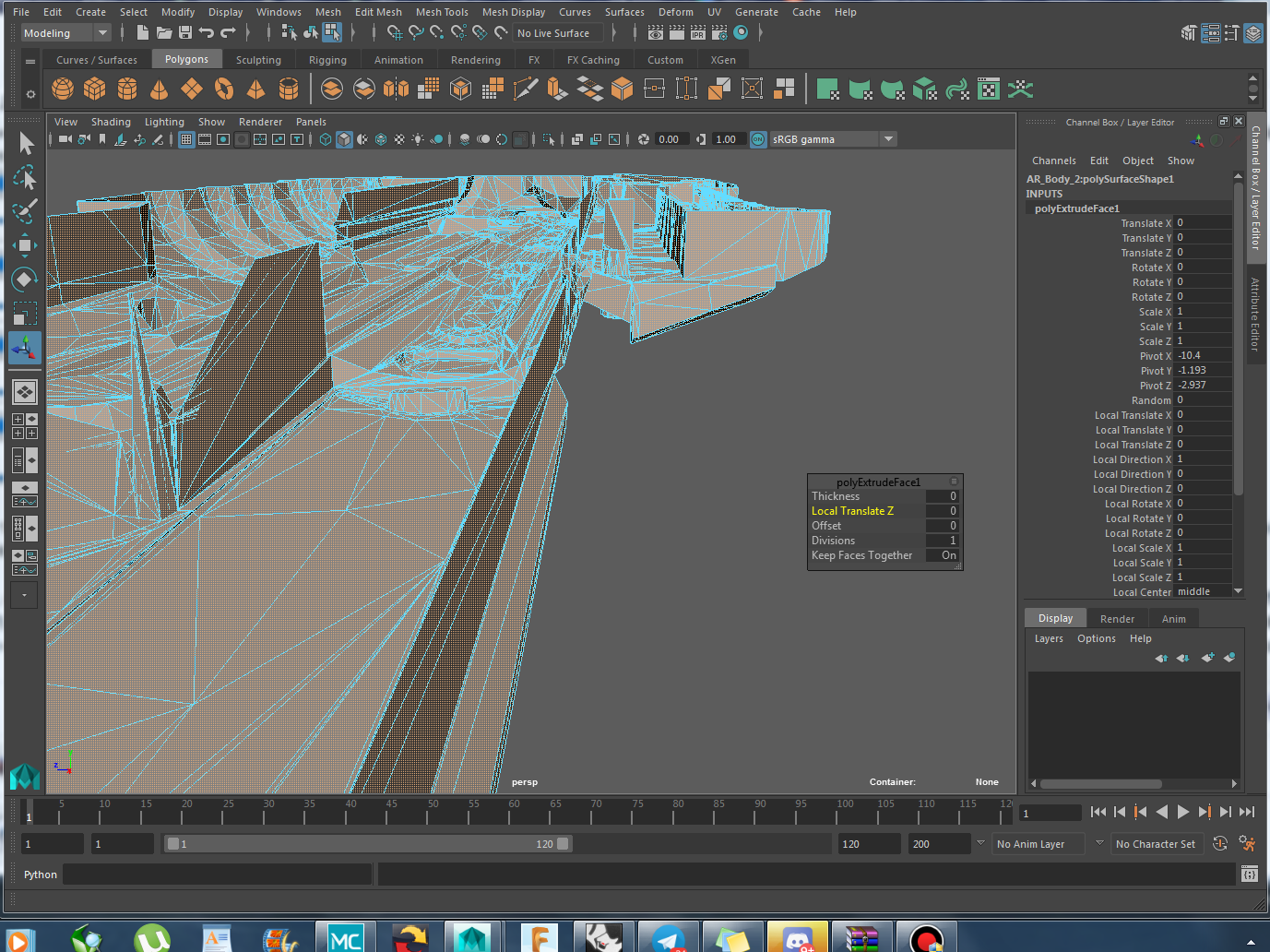
Task: Click the save scene icon
Action: 185,33
